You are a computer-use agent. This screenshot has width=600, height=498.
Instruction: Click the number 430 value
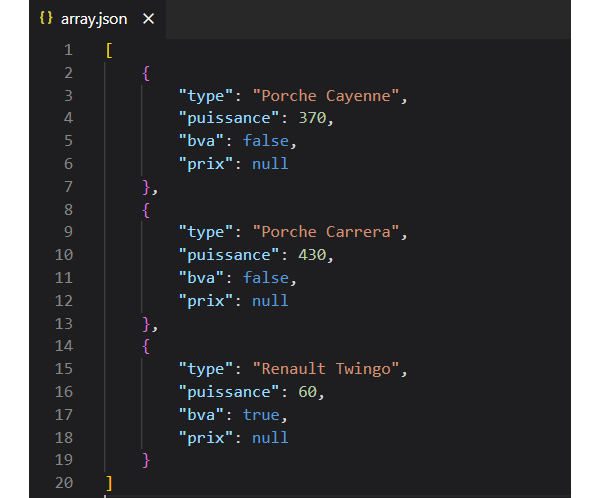click(312, 255)
